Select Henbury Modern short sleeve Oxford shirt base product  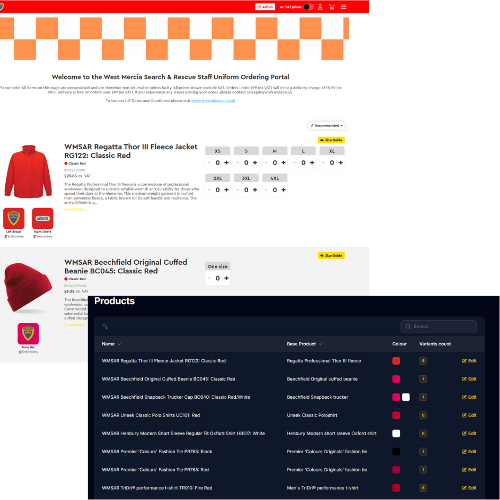click(x=331, y=433)
